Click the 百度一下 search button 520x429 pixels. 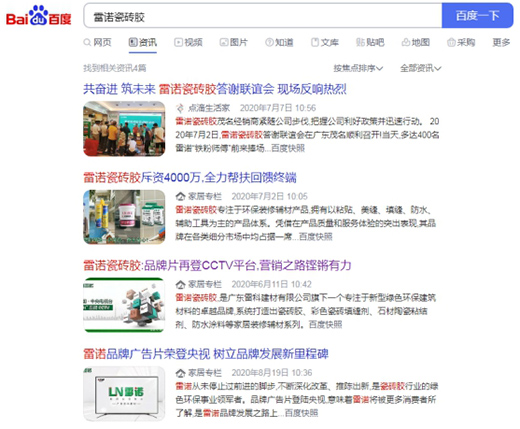(x=477, y=15)
